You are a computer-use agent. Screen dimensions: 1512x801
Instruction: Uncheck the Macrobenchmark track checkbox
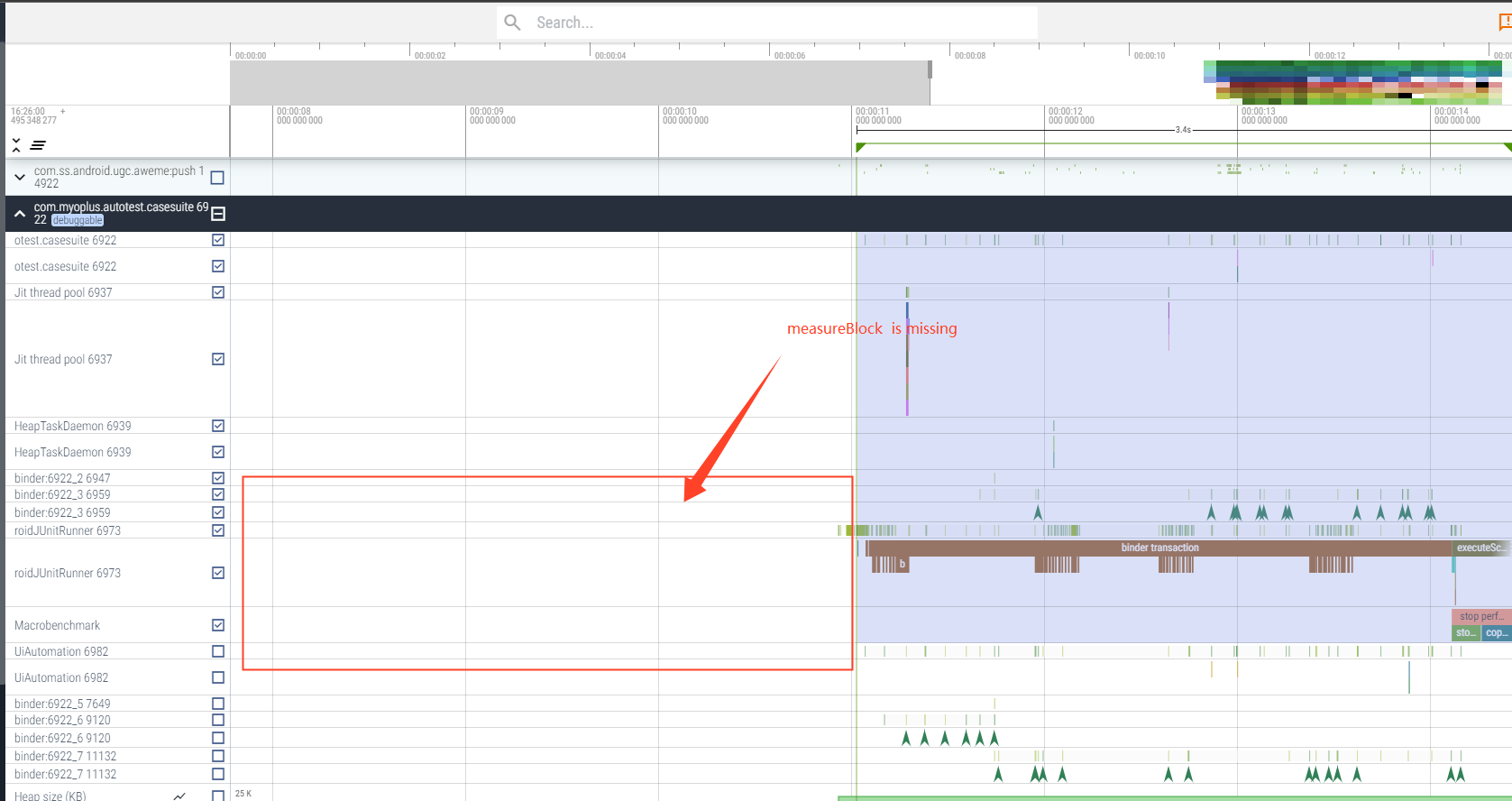218,625
